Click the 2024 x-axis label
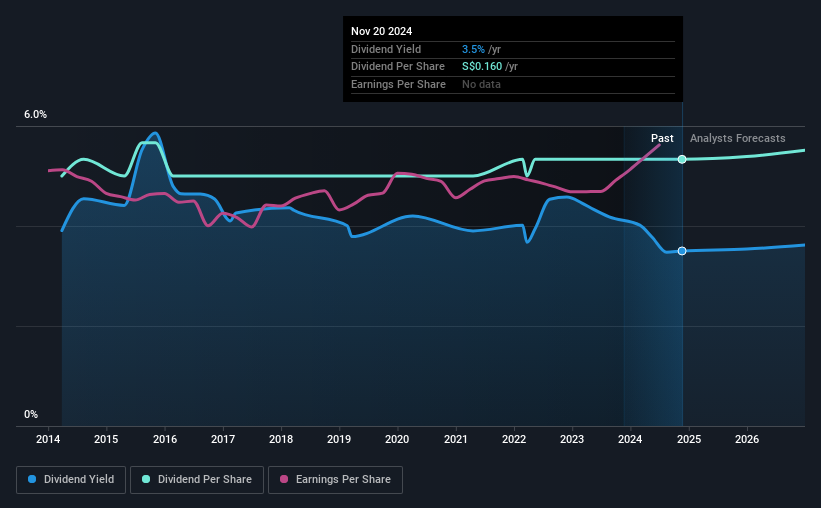Viewport: 821px width, 508px height. (x=630, y=439)
